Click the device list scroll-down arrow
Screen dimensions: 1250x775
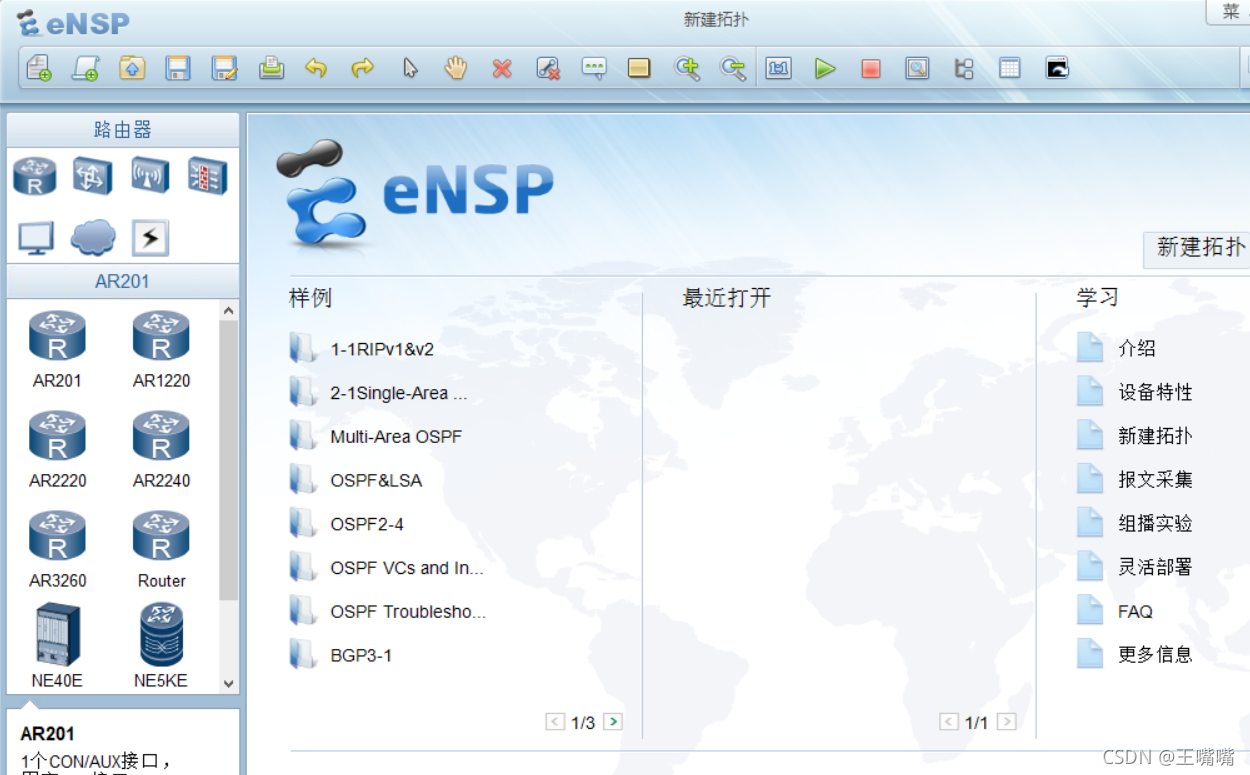229,685
